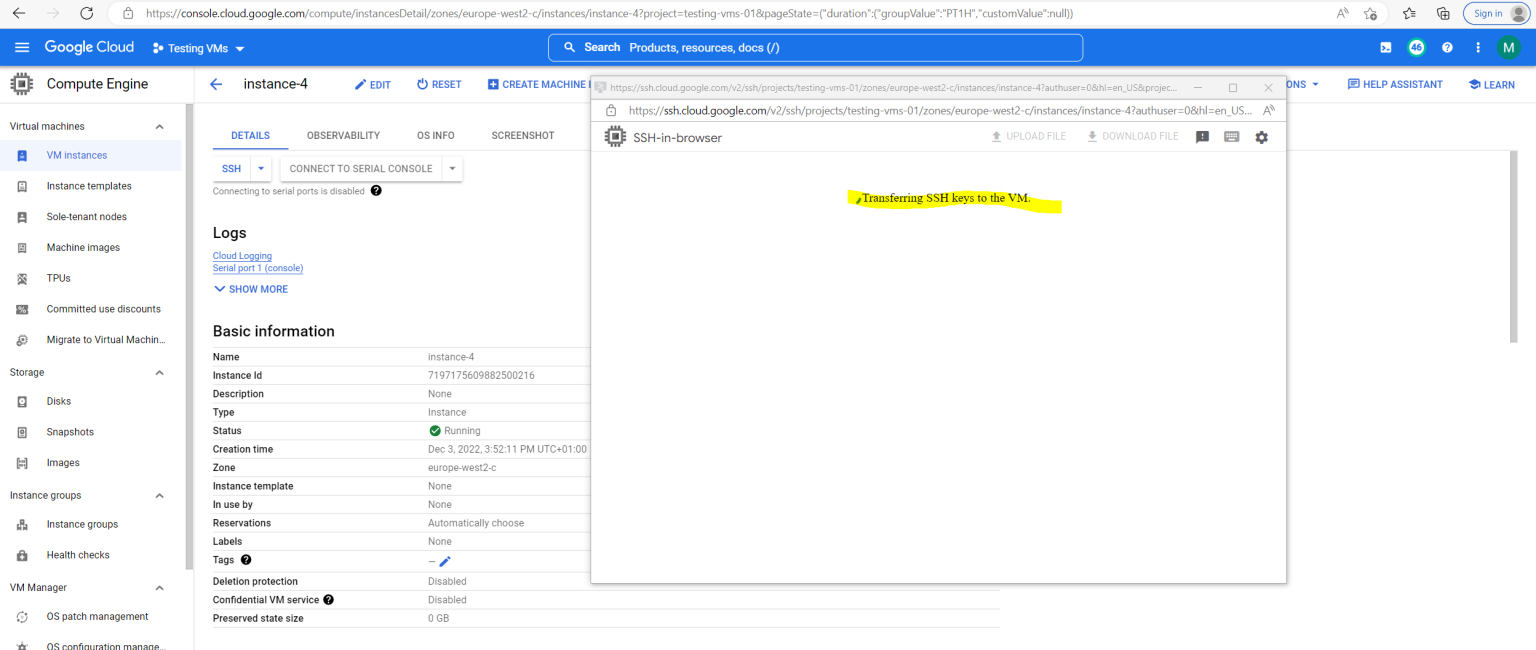Open Help with the question mark icon
Viewport: 1536px width, 650px height.
(1447, 47)
